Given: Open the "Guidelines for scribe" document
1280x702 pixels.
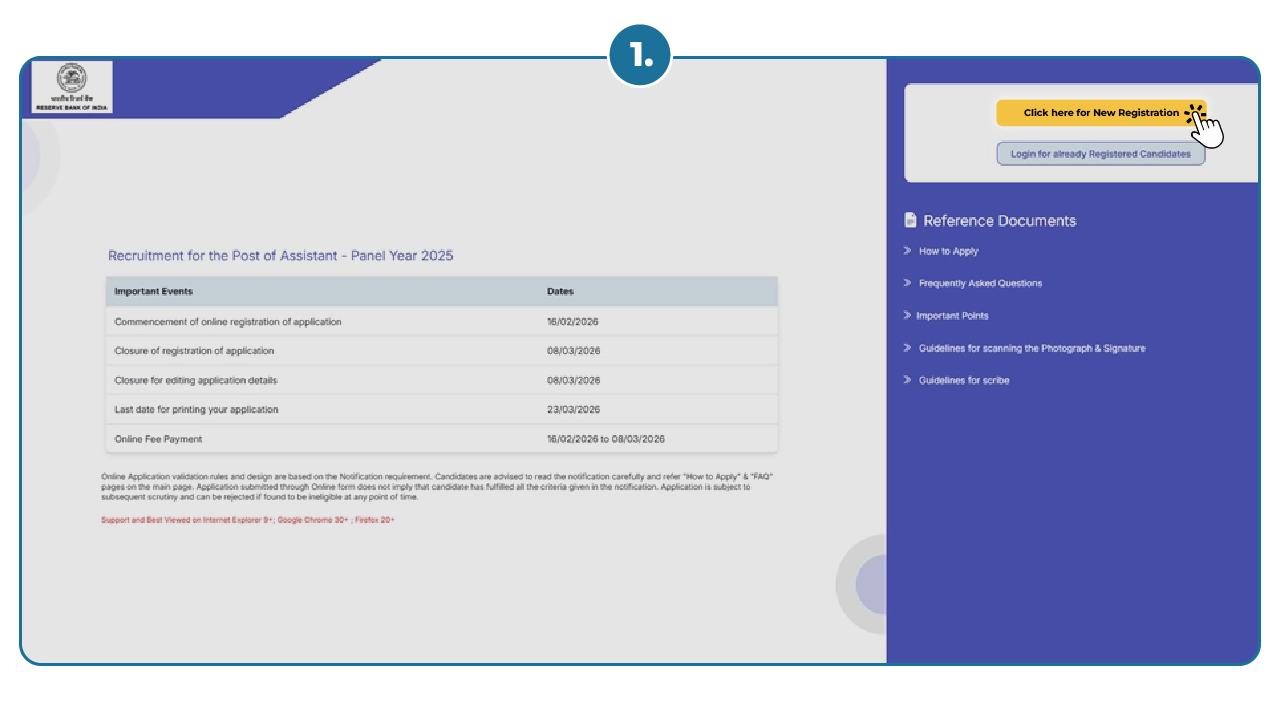Looking at the screenshot, I should click(964, 380).
